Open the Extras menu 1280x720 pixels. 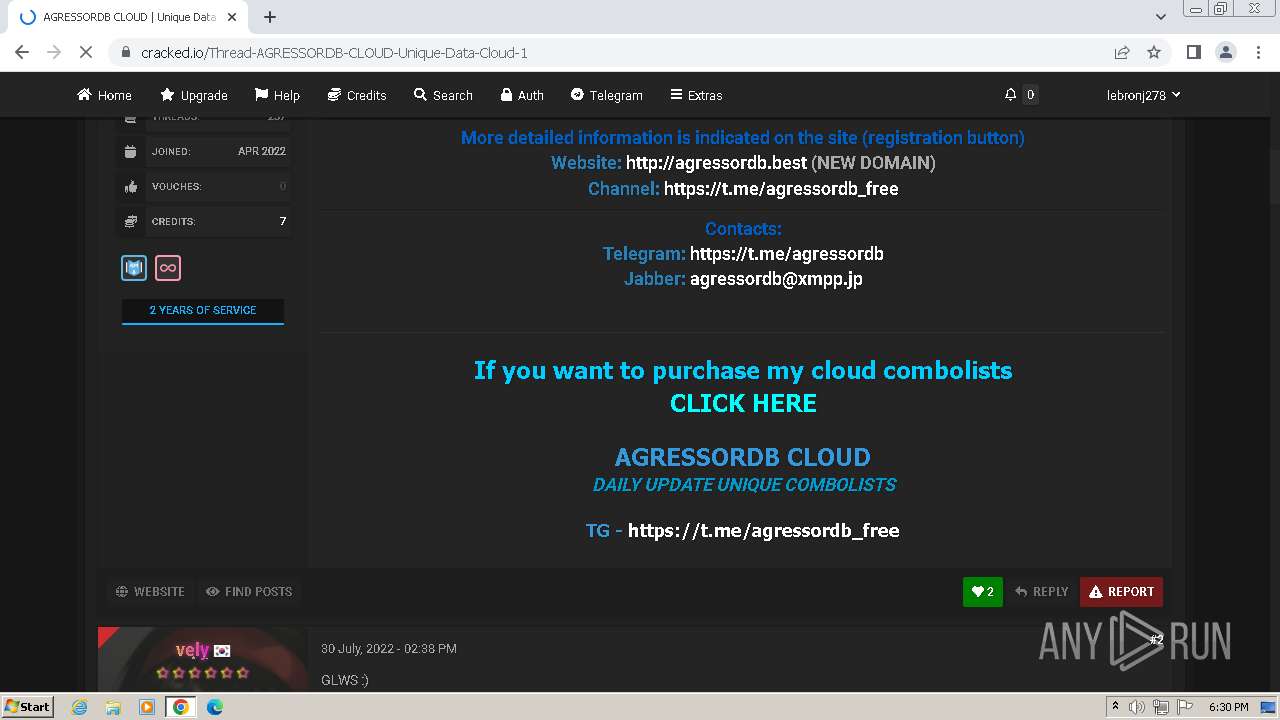(x=696, y=95)
